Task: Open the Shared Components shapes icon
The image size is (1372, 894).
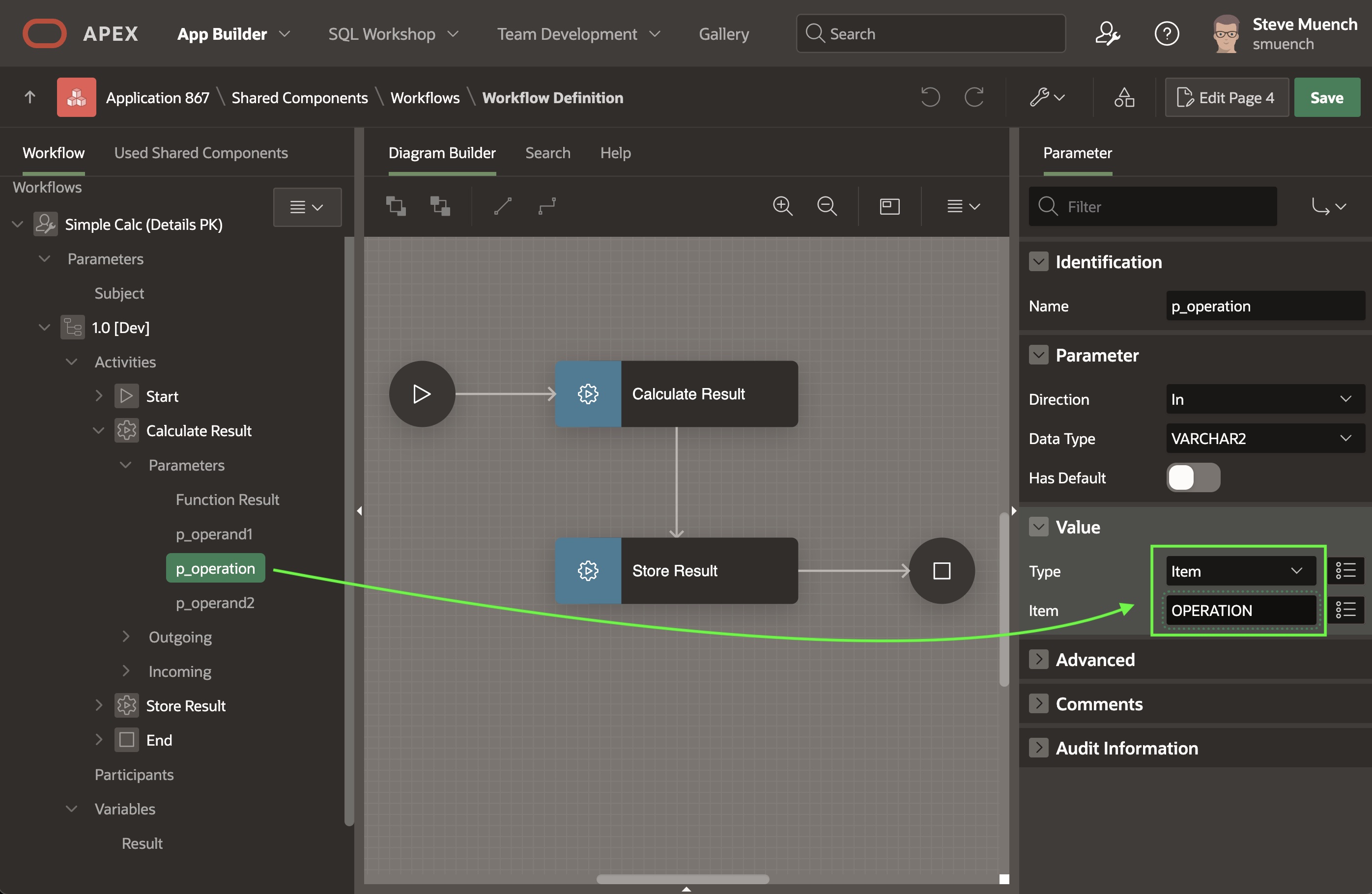Action: pos(1123,97)
